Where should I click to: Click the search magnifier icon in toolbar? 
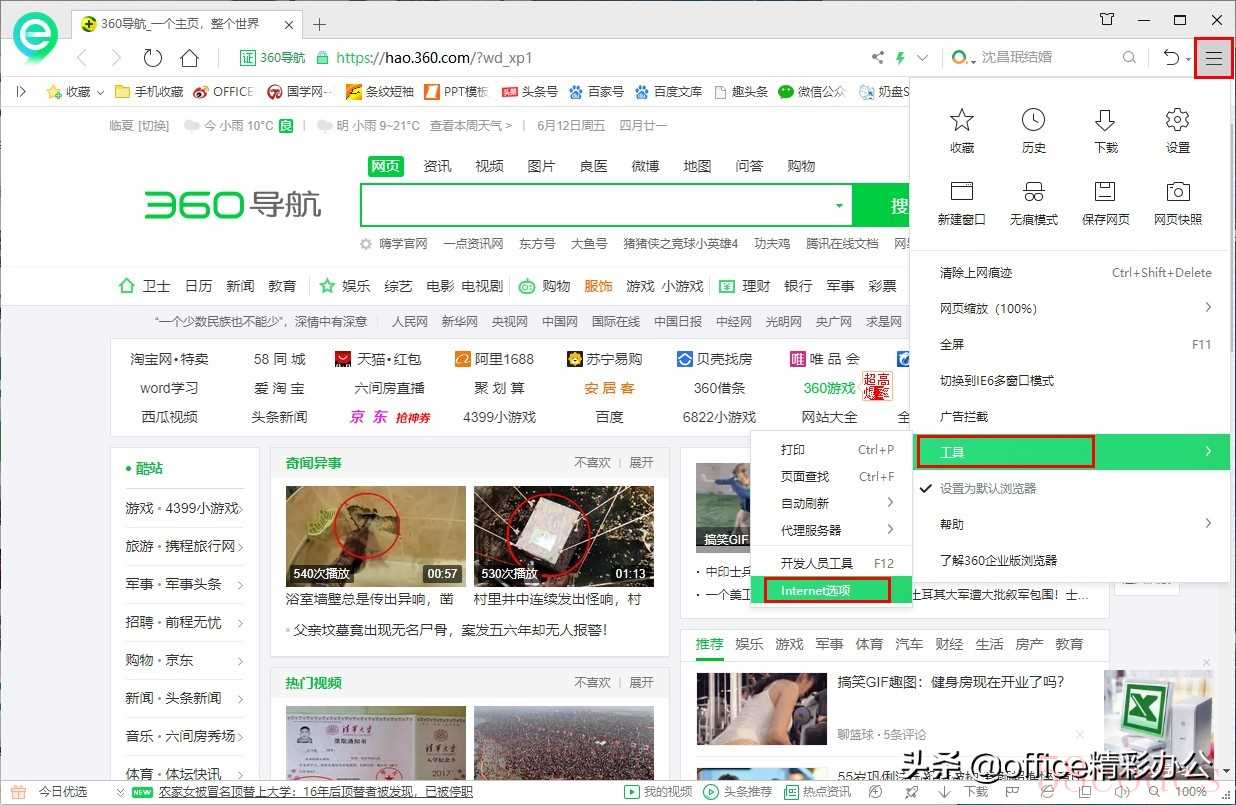coord(1129,58)
